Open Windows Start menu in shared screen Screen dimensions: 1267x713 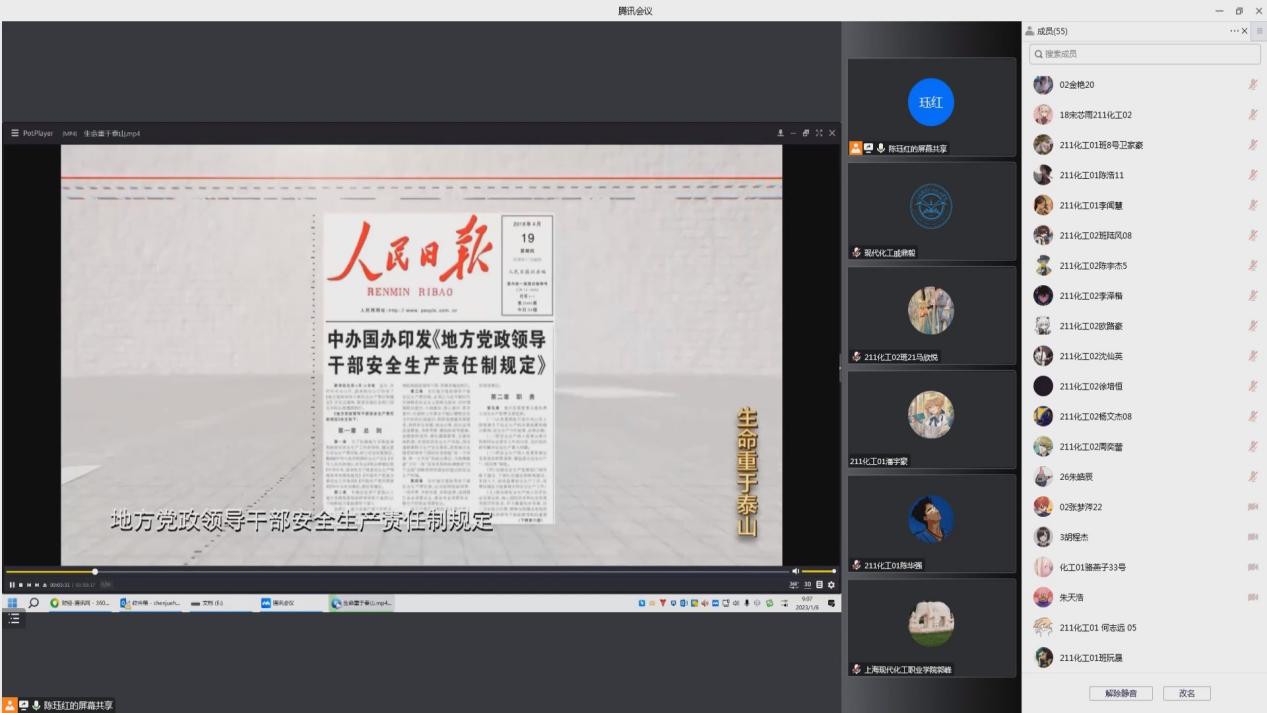[x=13, y=603]
